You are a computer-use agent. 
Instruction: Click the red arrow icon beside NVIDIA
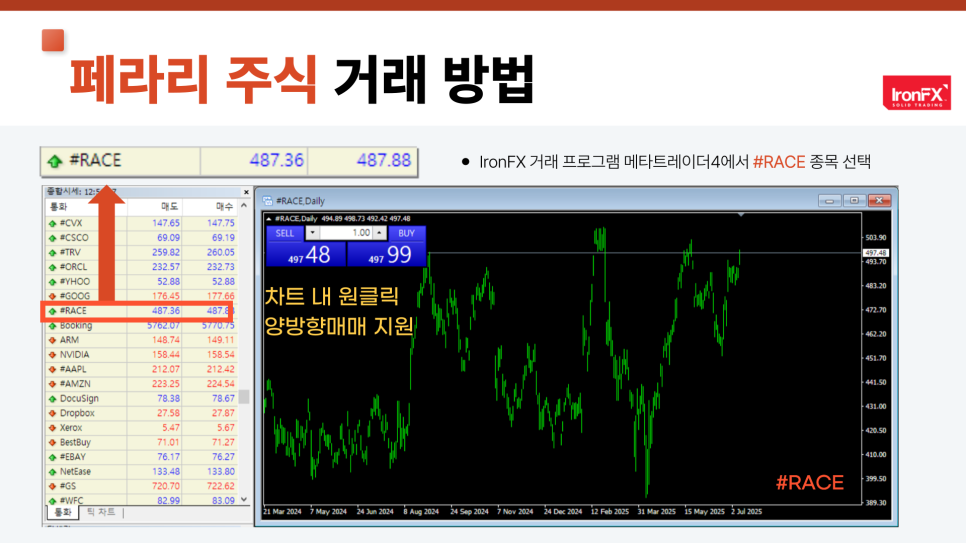(52, 355)
